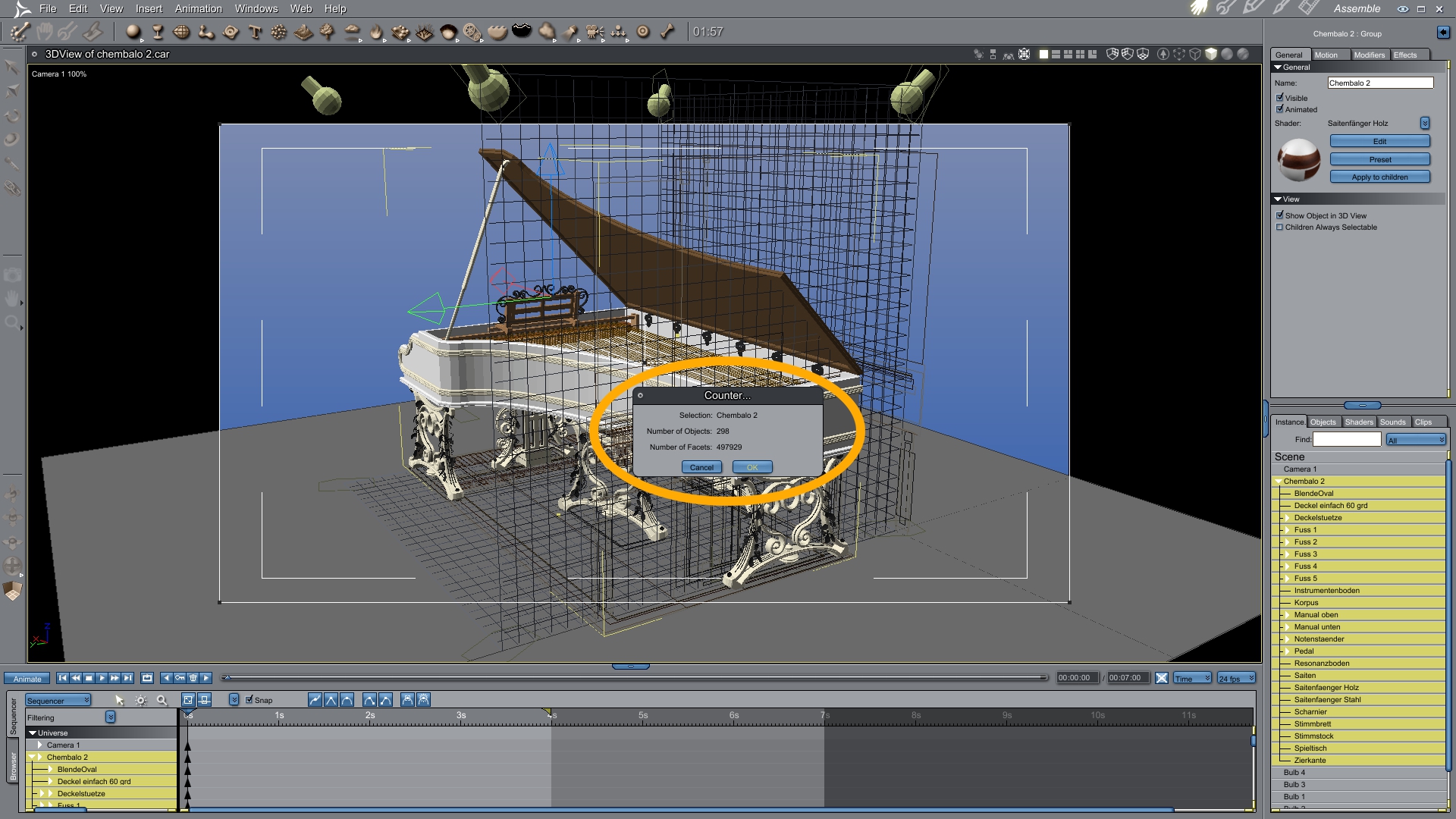Switch to the Modifiers tab
This screenshot has height=819, width=1456.
click(1369, 55)
